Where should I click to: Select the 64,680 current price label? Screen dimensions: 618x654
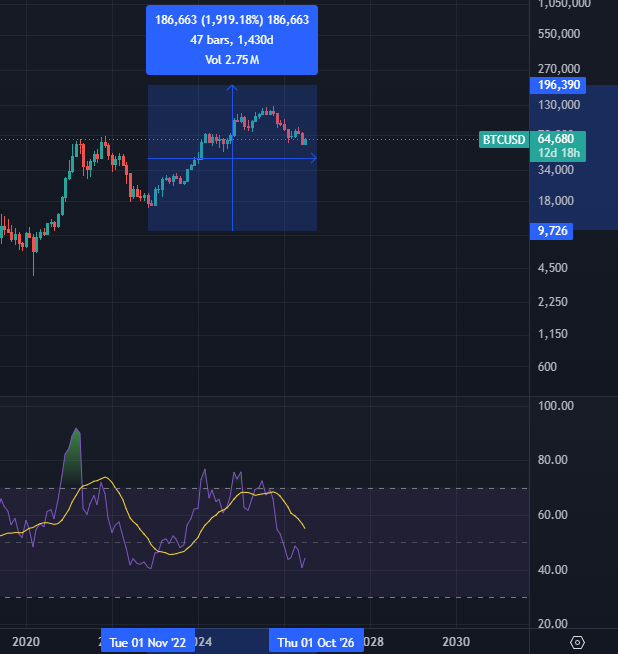[556, 138]
